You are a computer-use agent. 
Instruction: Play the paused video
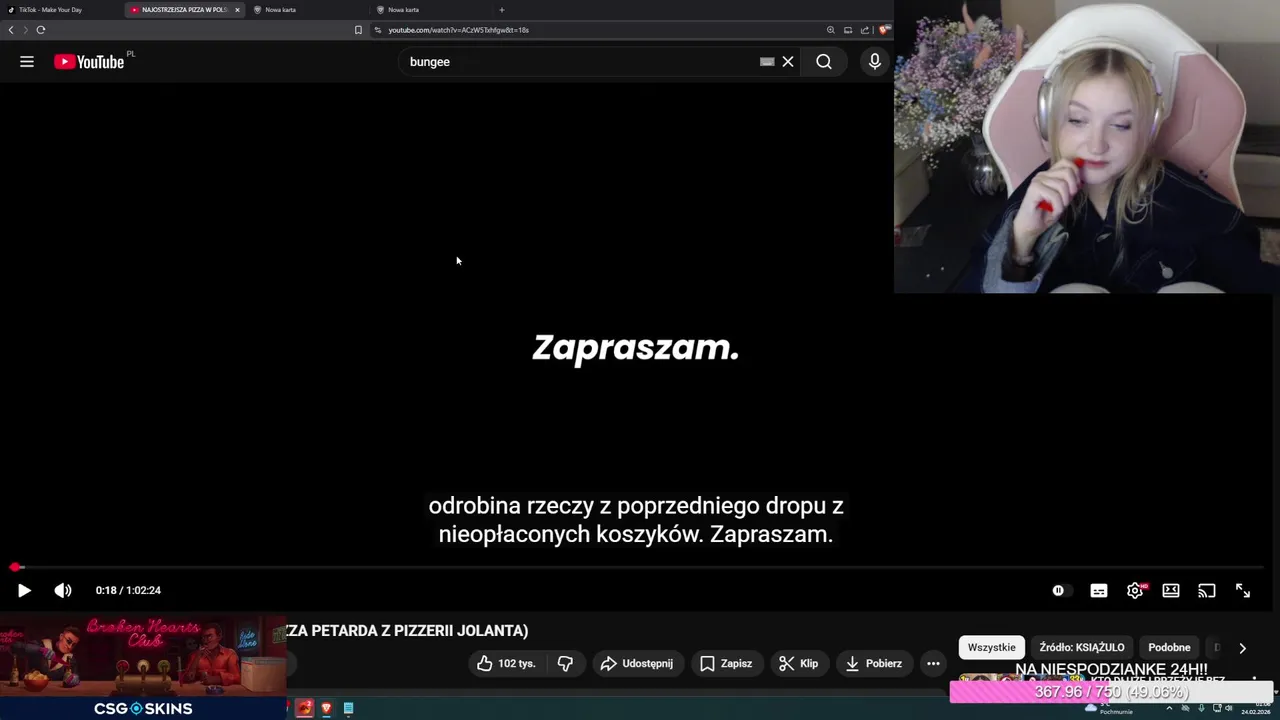[24, 591]
